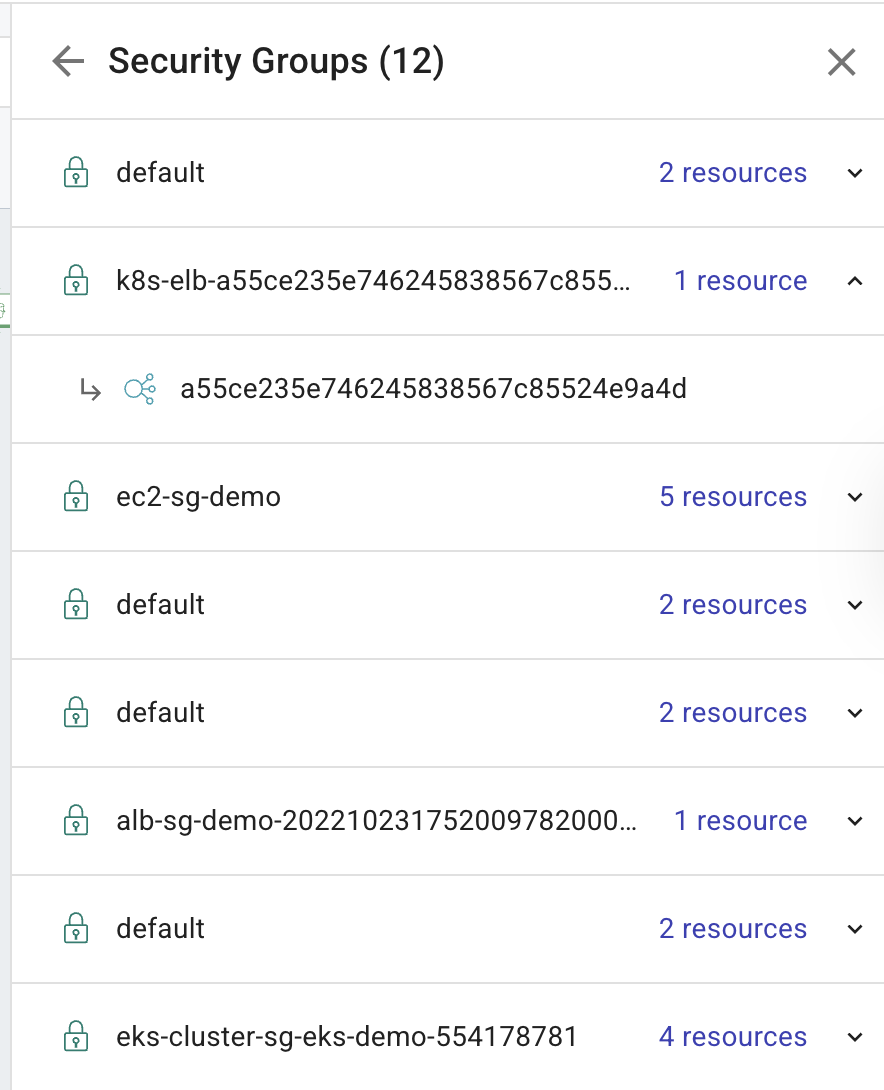Click the nested resource arrow under k8s-elb group

click(92, 388)
